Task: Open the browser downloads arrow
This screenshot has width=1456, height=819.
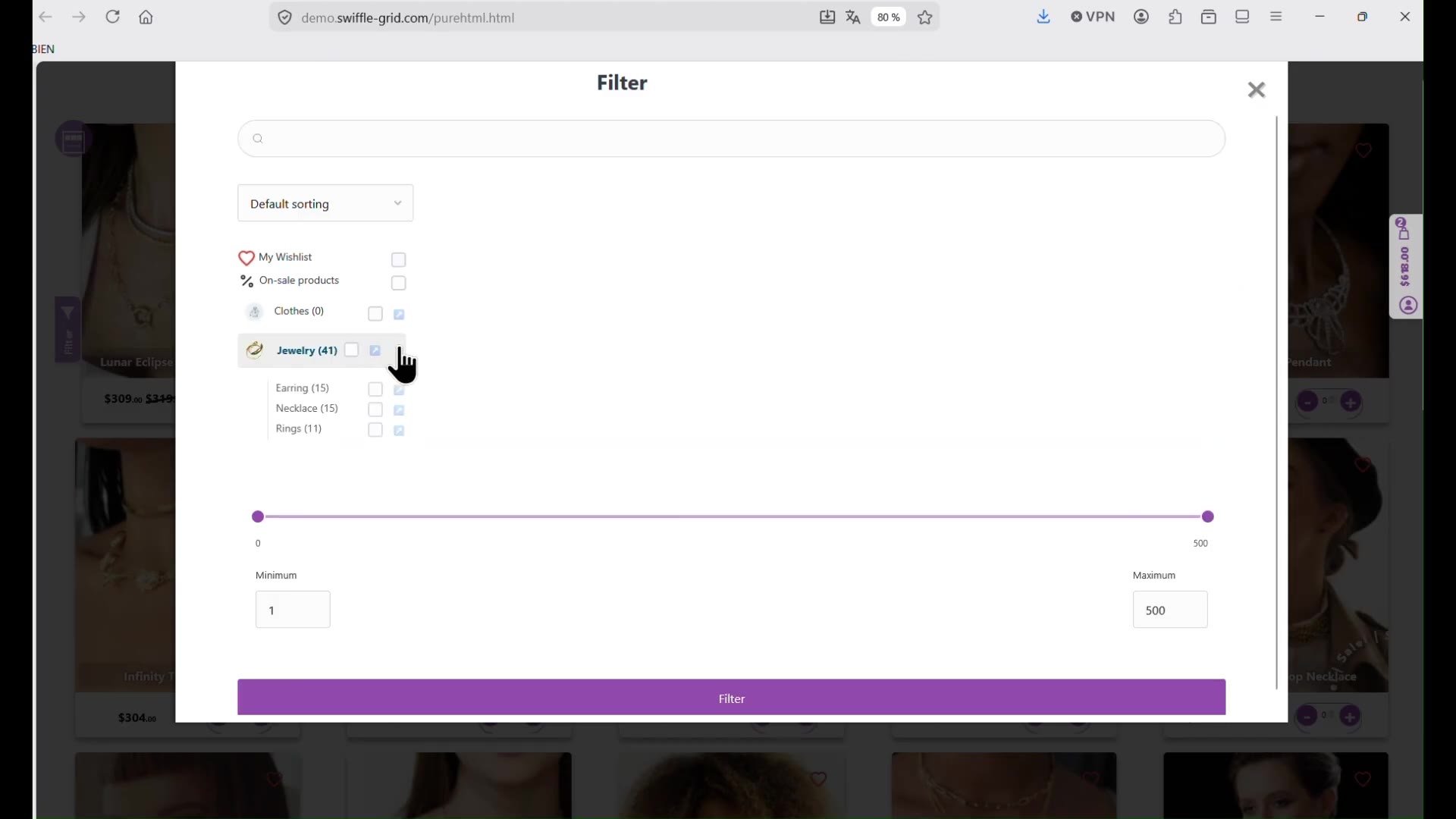Action: click(1045, 17)
